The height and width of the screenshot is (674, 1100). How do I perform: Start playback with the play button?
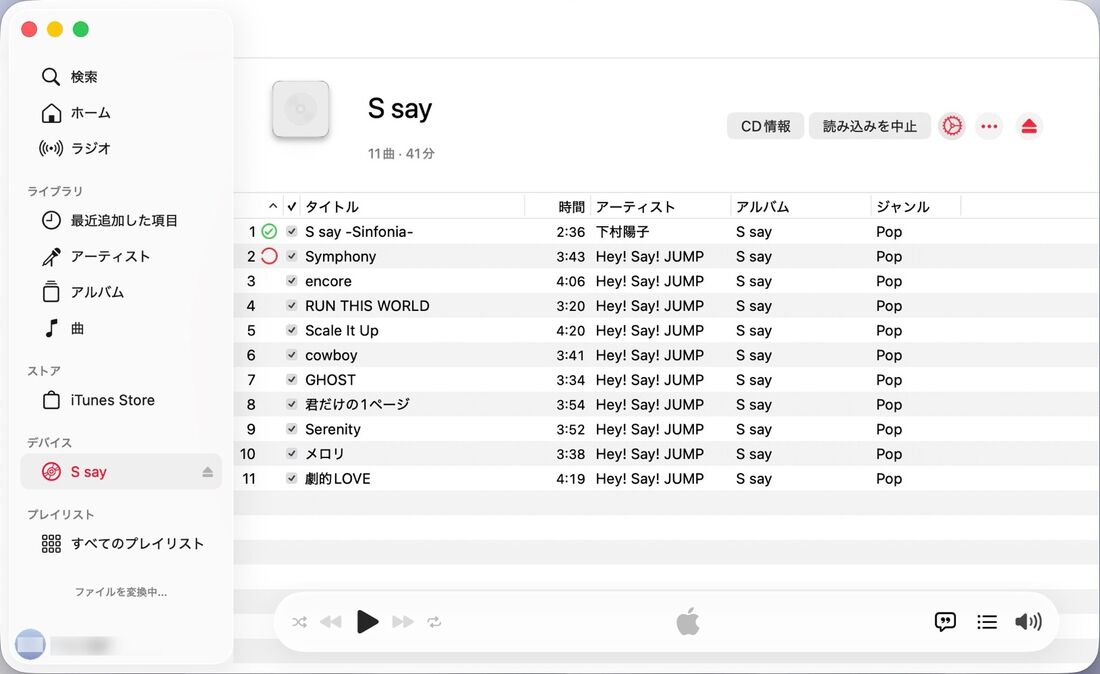click(x=367, y=621)
